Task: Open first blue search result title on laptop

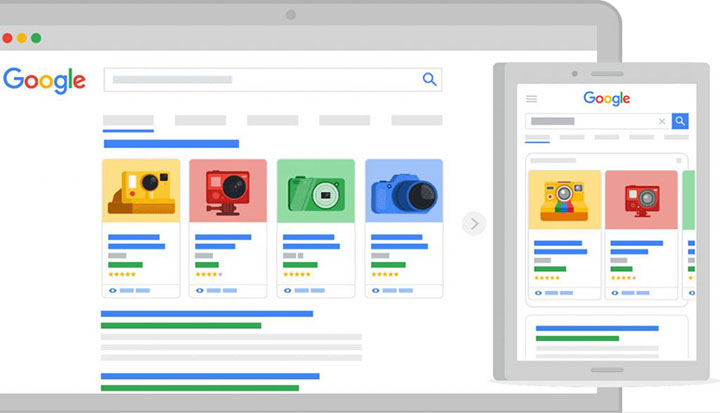Action: click(x=207, y=314)
